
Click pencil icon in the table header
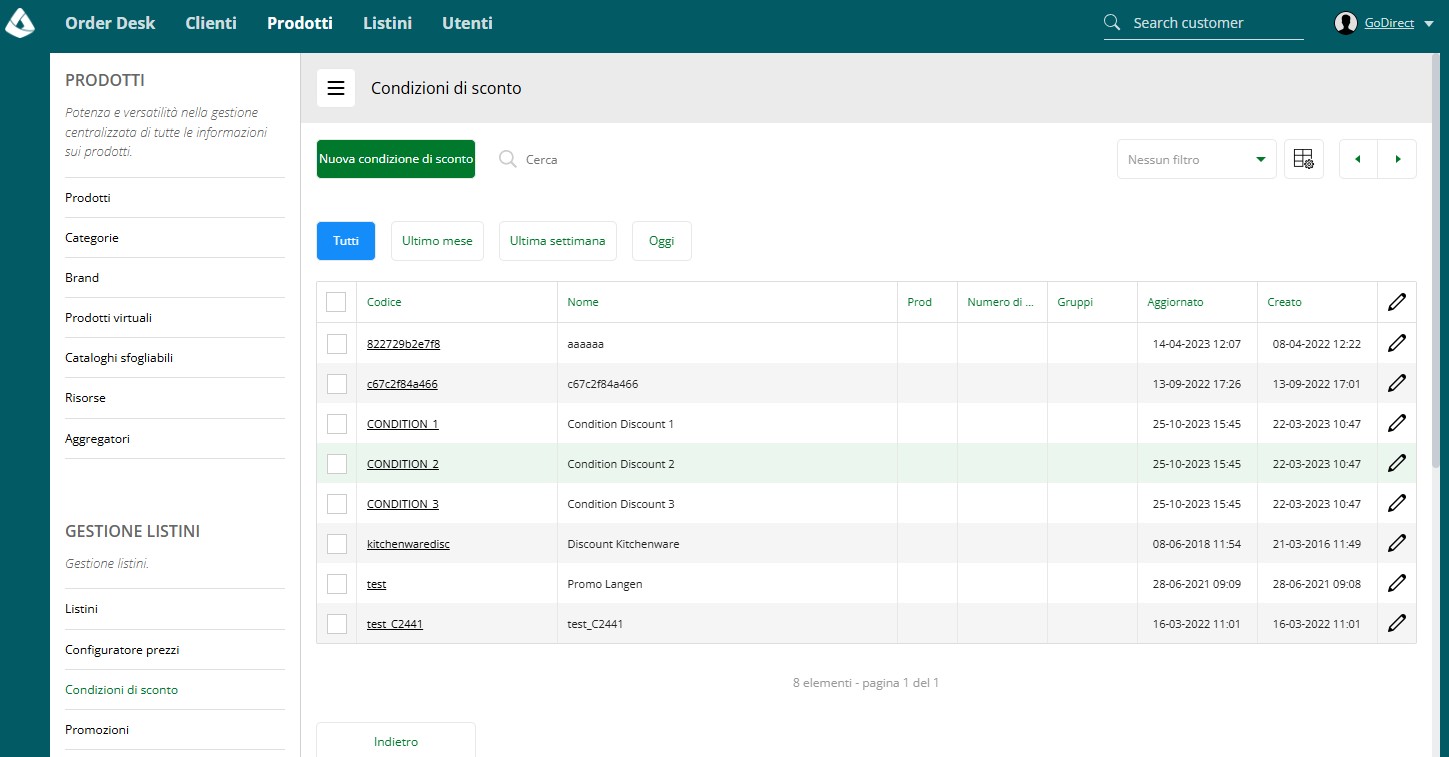(x=1397, y=302)
